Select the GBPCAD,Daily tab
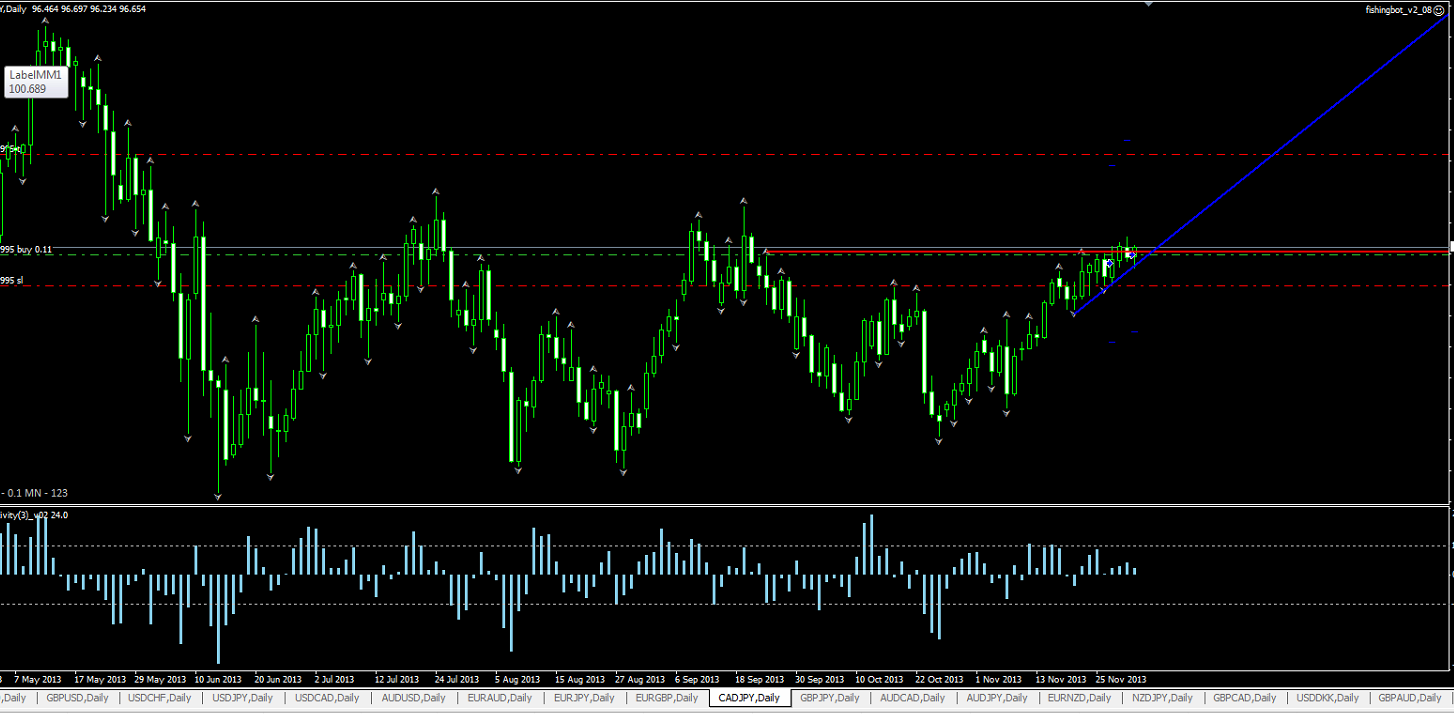Viewport: 1454px width, 714px height. [x=1245, y=698]
